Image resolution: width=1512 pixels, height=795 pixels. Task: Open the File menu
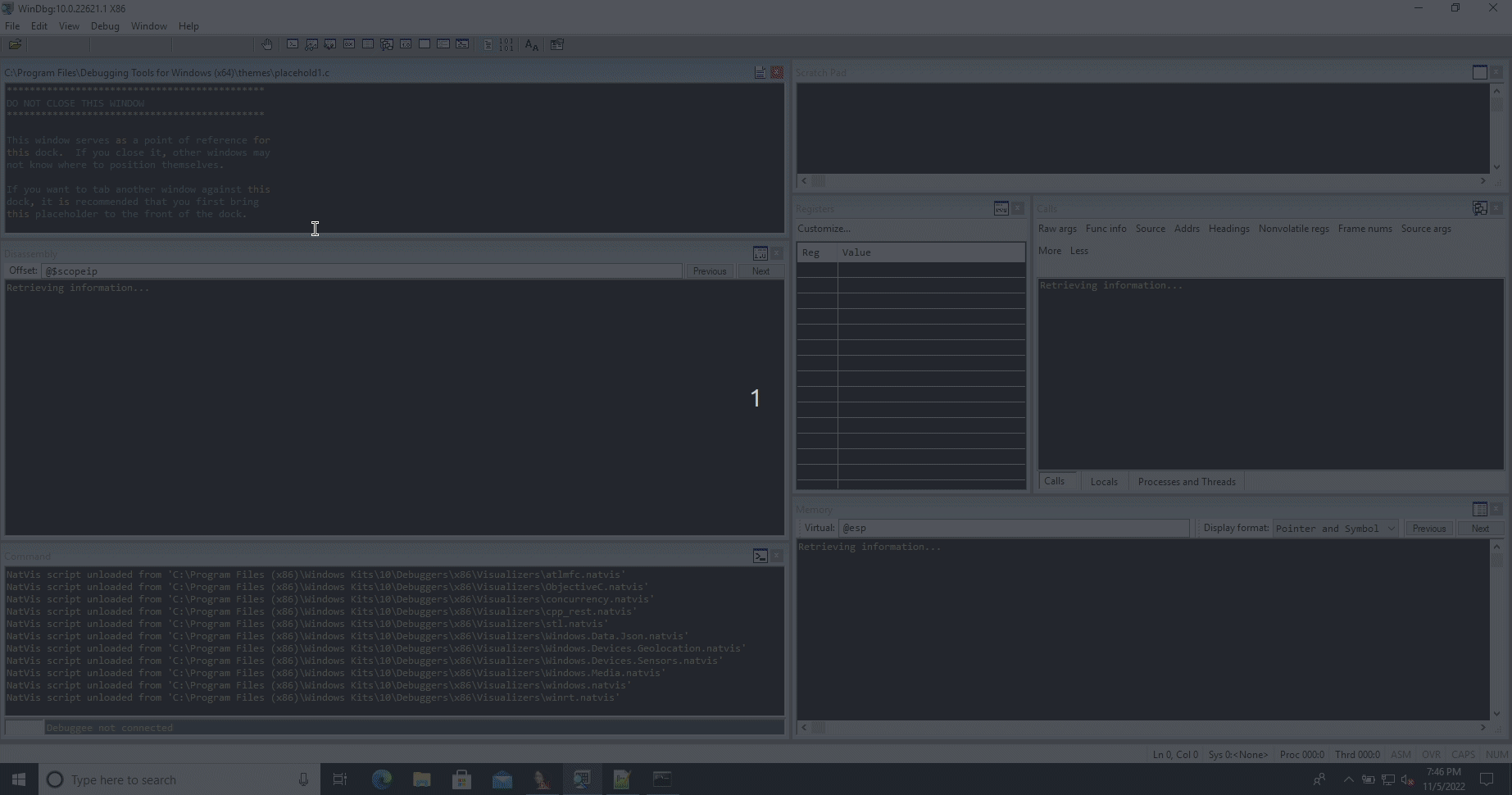(12, 26)
